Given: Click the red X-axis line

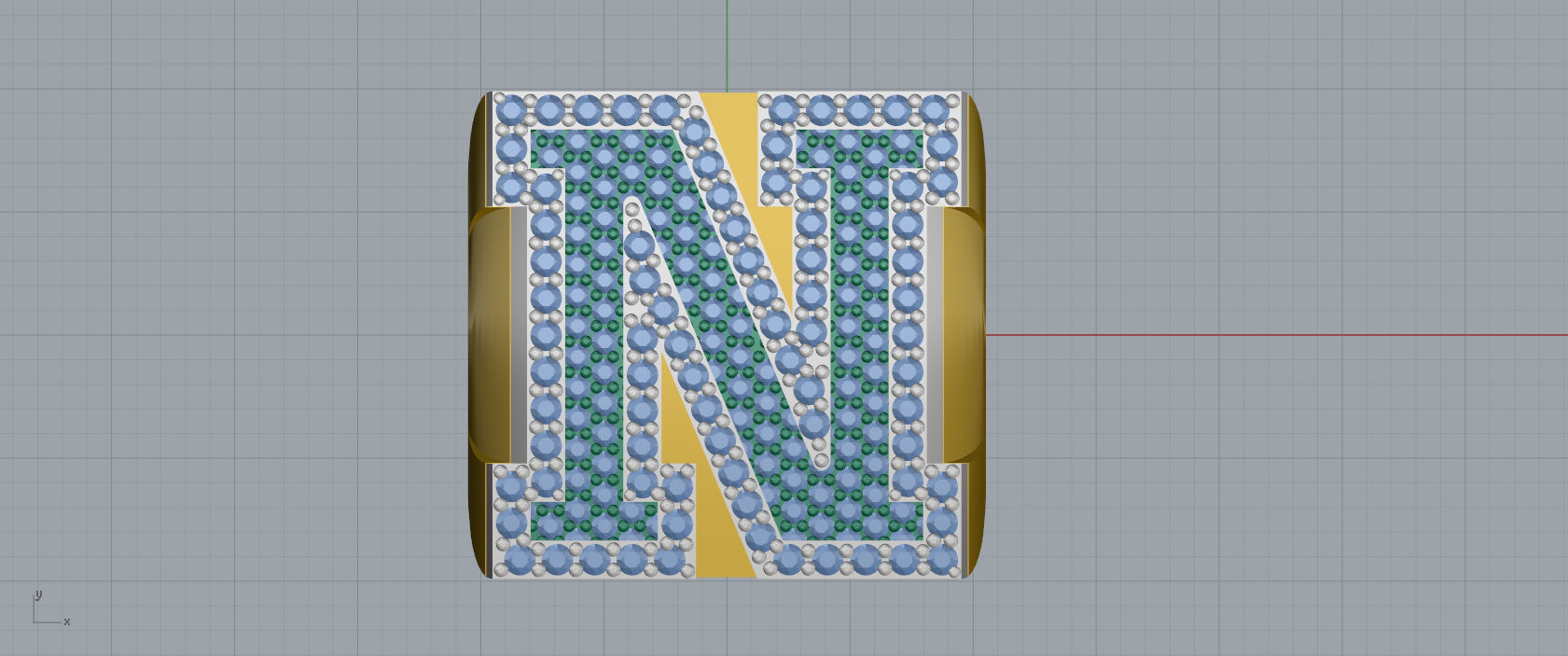Looking at the screenshot, I should 1276,335.
